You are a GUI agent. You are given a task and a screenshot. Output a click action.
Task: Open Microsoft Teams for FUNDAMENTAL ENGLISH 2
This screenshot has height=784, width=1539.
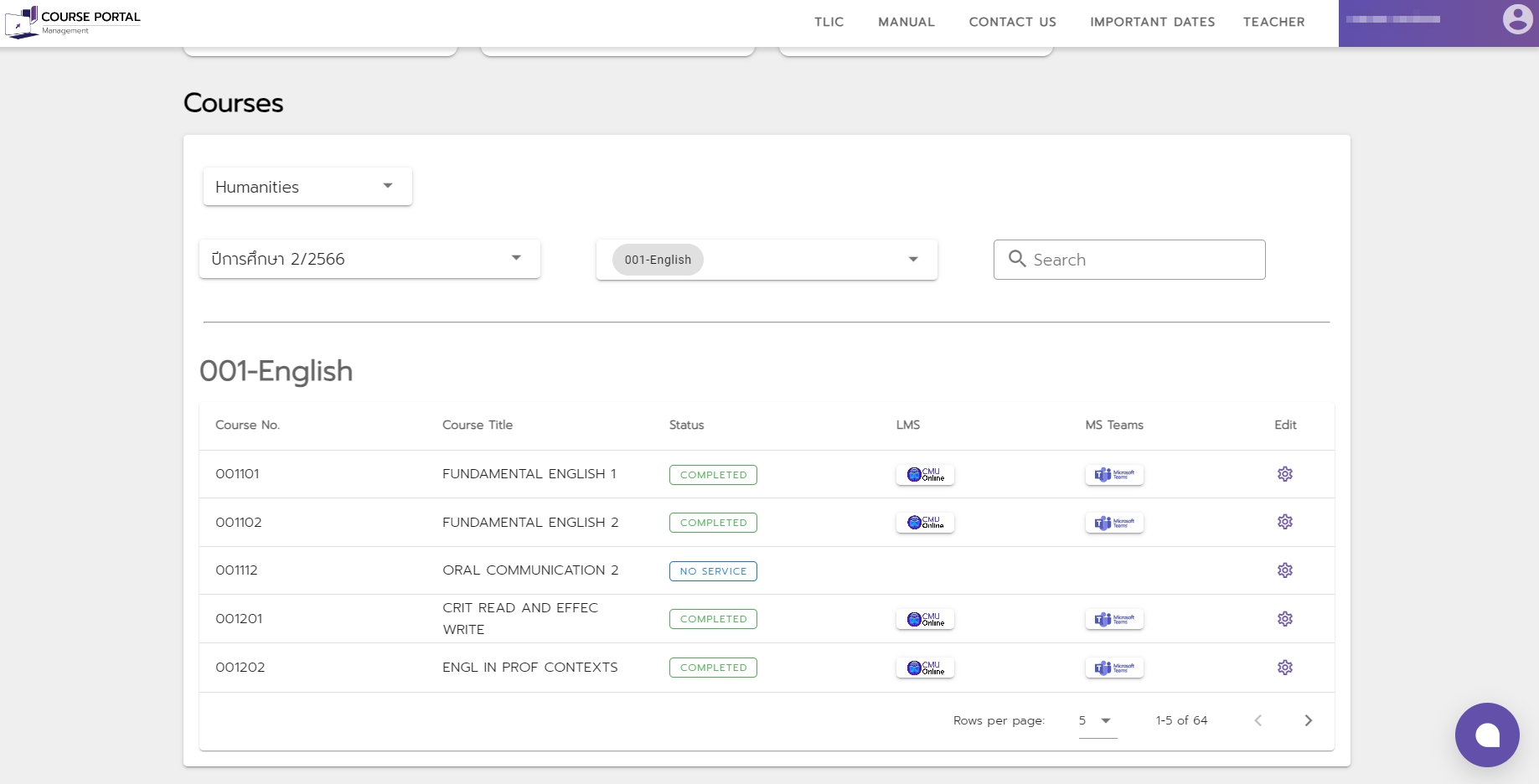point(1114,523)
